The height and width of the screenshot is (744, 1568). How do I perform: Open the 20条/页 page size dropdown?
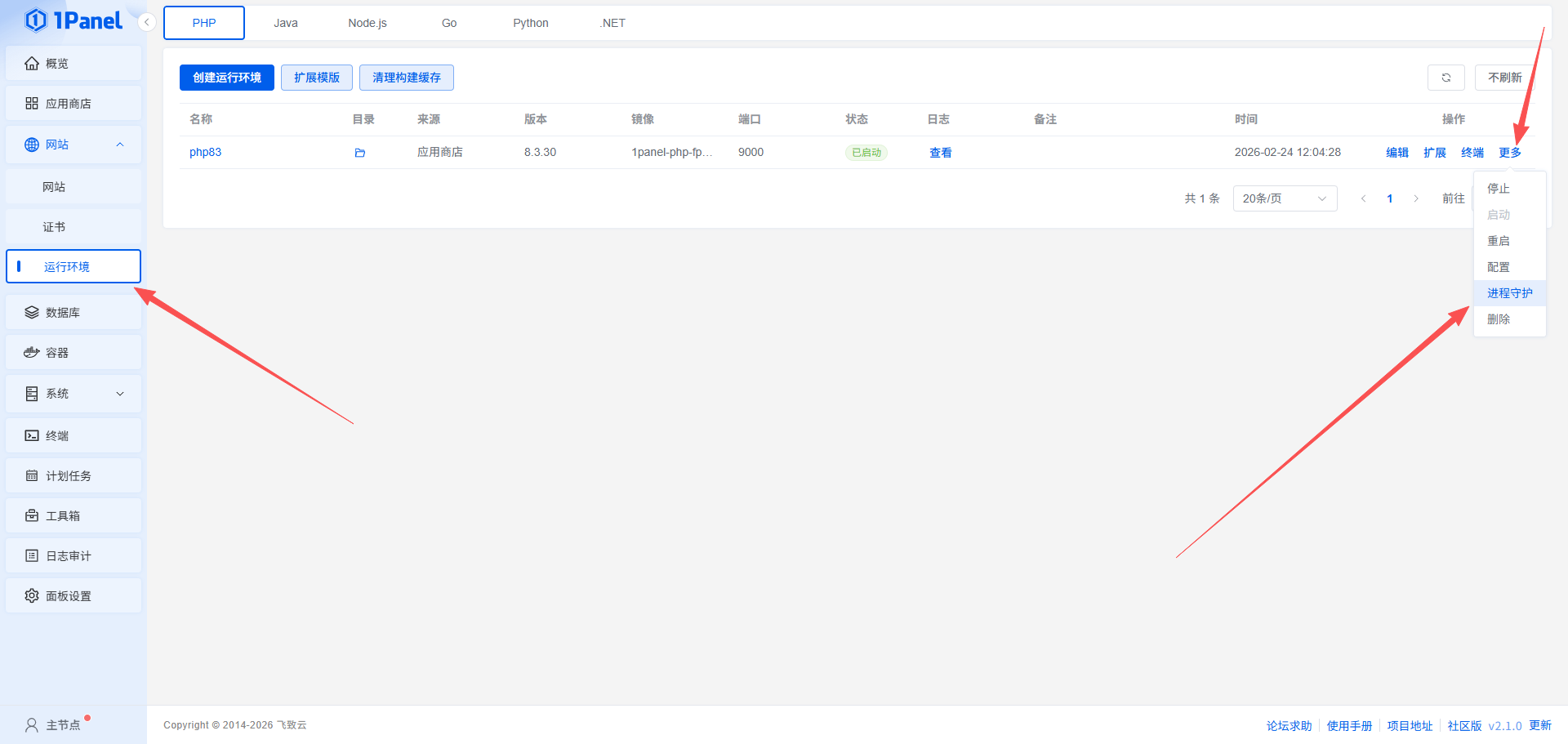[x=1284, y=198]
